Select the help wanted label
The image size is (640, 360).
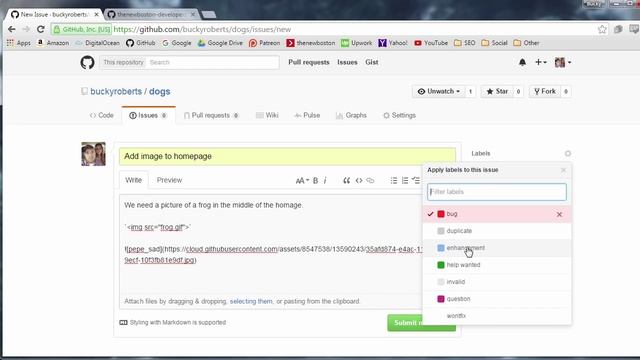[x=497, y=265]
